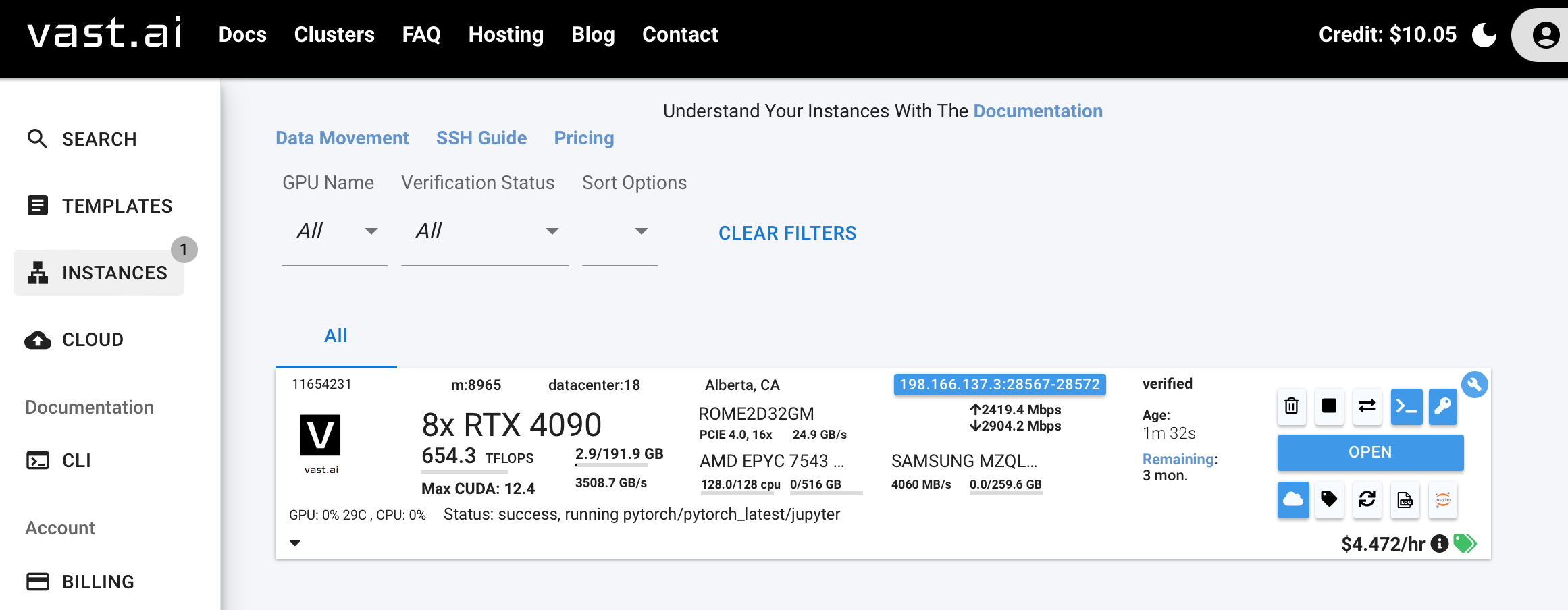Launch Jupyter via the Jupyter icon
The height and width of the screenshot is (610, 1568).
(x=1443, y=500)
